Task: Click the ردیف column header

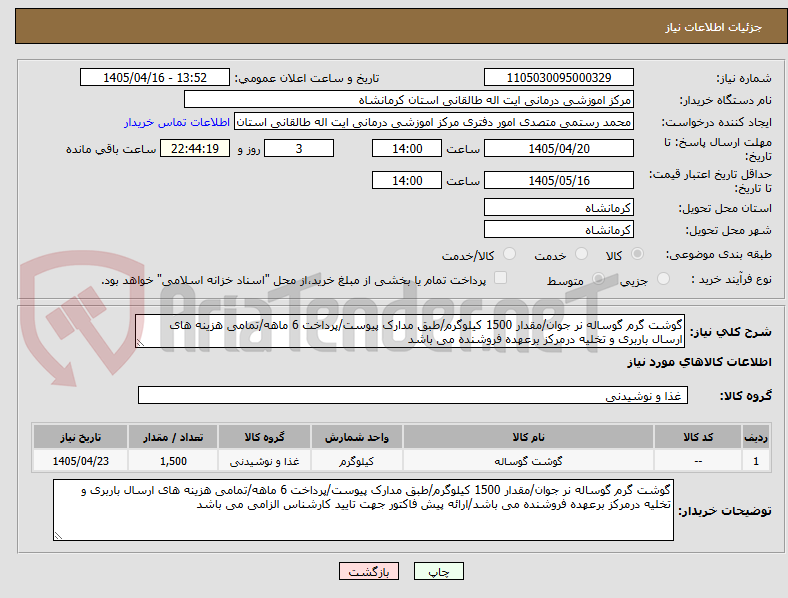Action: [x=756, y=437]
